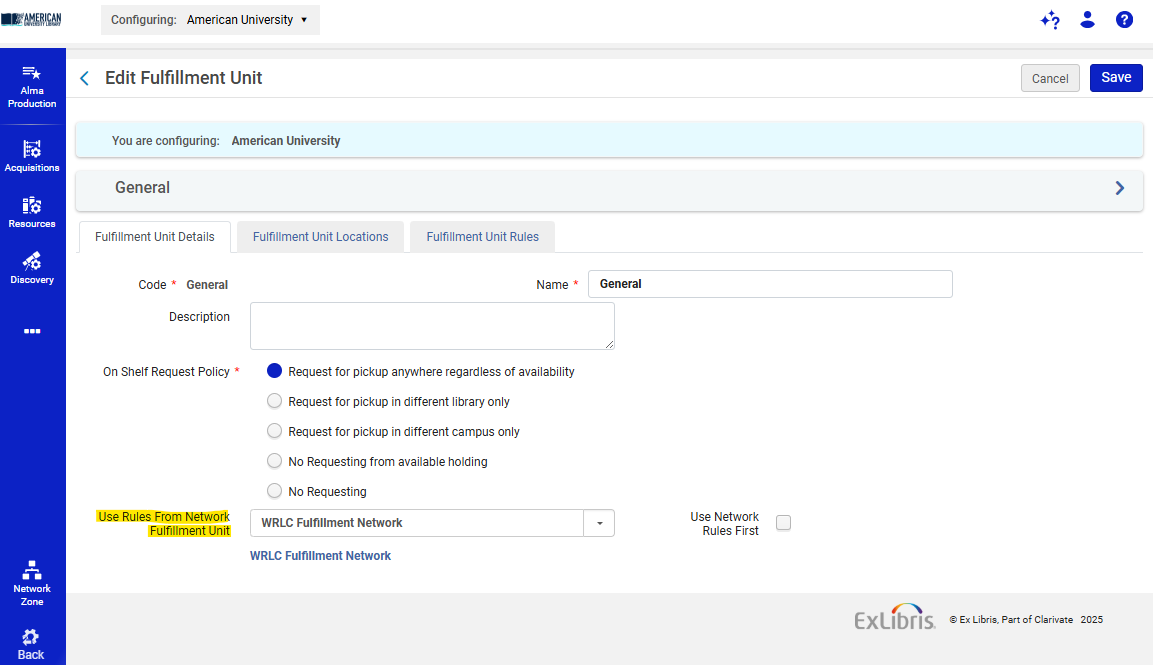Open Discovery configuration in sidebar

(x=32, y=261)
